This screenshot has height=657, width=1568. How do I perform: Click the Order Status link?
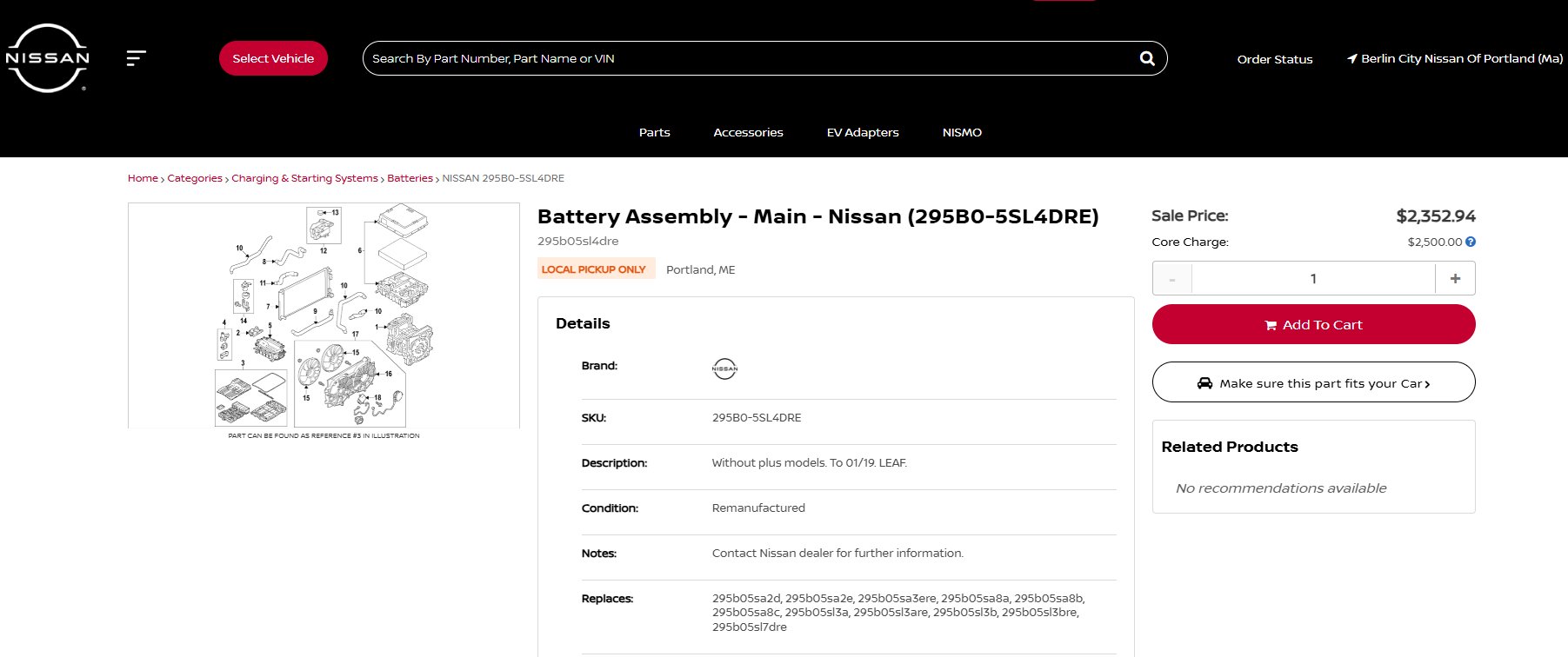tap(1274, 59)
